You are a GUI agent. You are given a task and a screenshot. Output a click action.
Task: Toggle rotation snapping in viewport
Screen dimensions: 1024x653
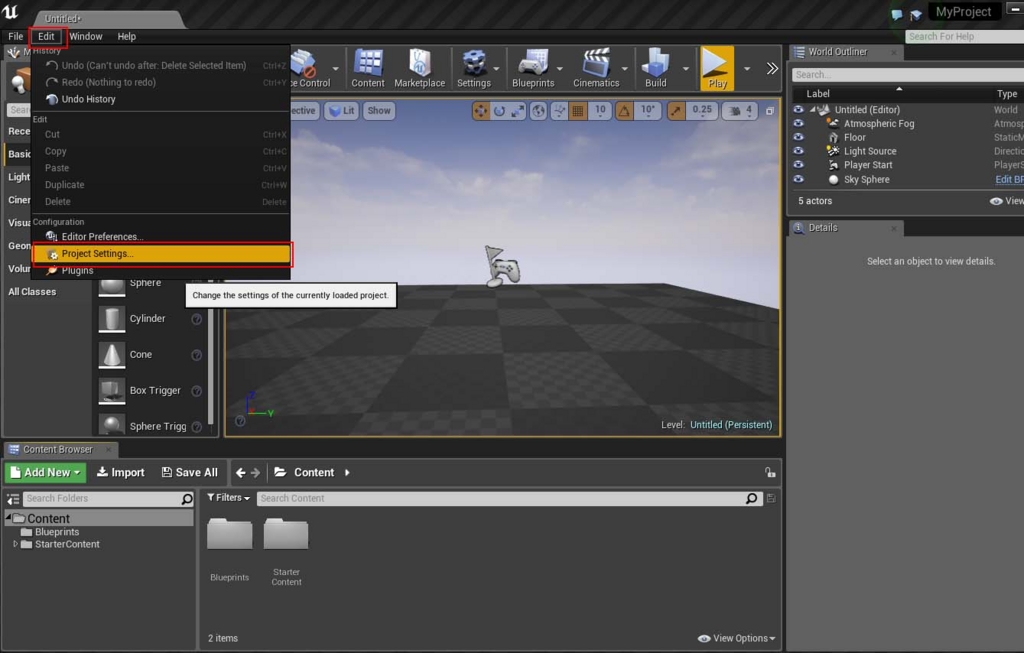624,111
